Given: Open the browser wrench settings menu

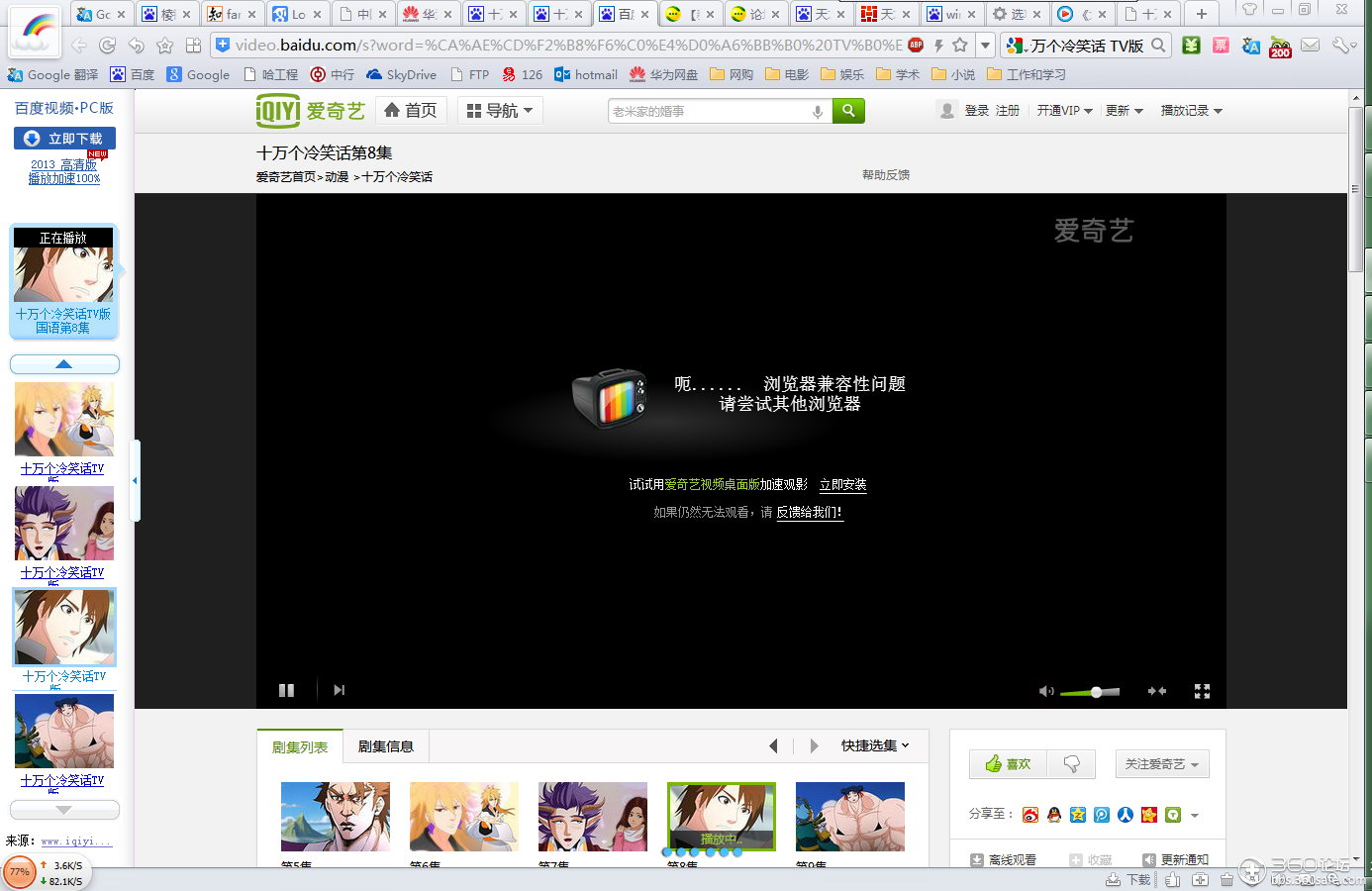Looking at the screenshot, I should click(1342, 45).
